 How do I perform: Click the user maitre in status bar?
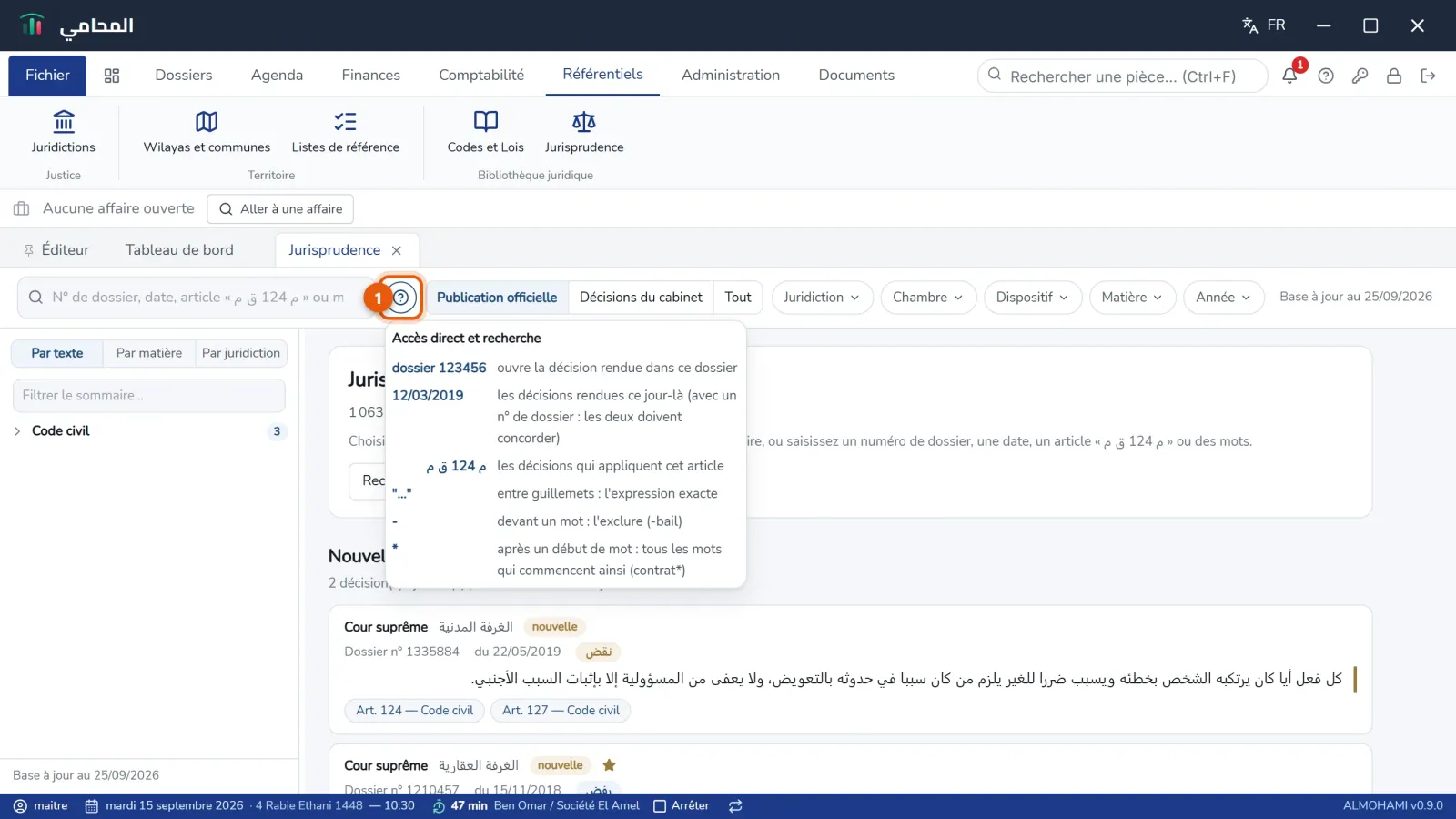41,806
